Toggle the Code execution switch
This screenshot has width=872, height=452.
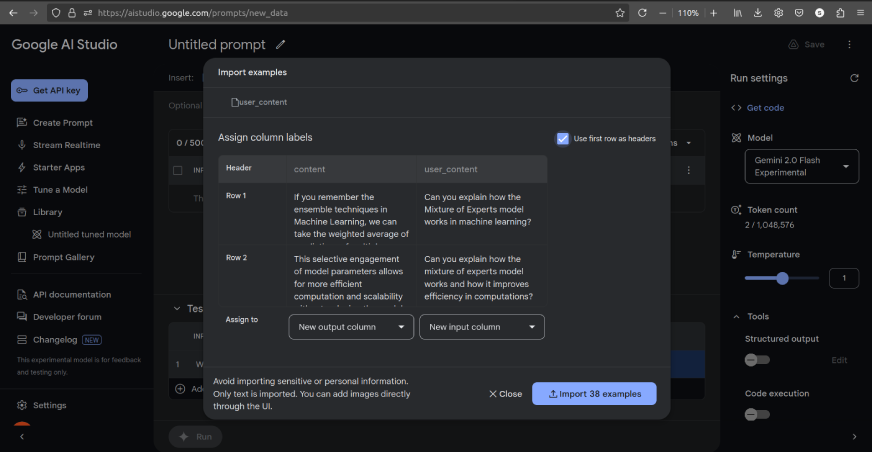(x=757, y=414)
